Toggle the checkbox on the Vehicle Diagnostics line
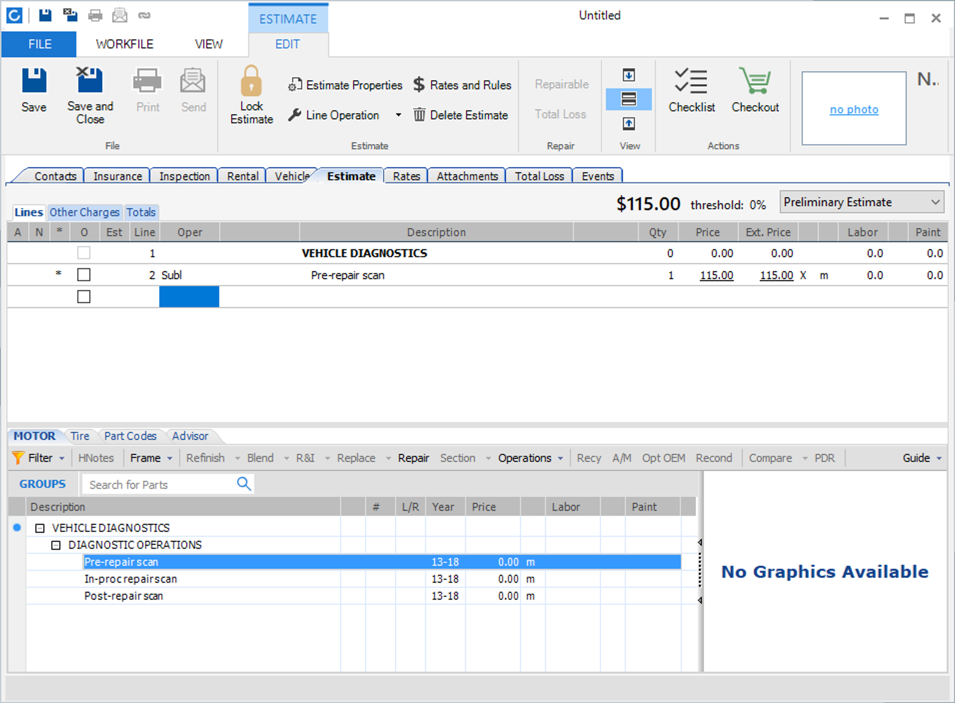The height and width of the screenshot is (703, 955). pyautogui.click(x=84, y=254)
